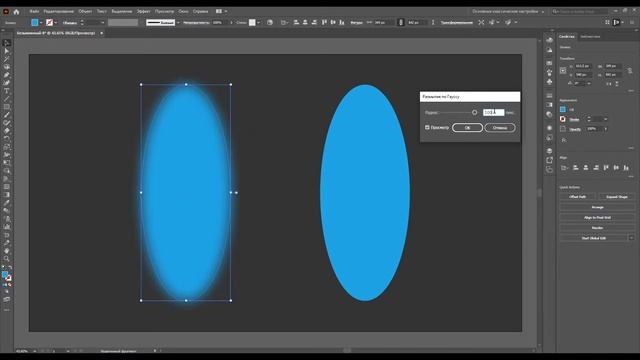Click the Home icon in the menu bar
The image size is (640, 360).
tap(16, 11)
